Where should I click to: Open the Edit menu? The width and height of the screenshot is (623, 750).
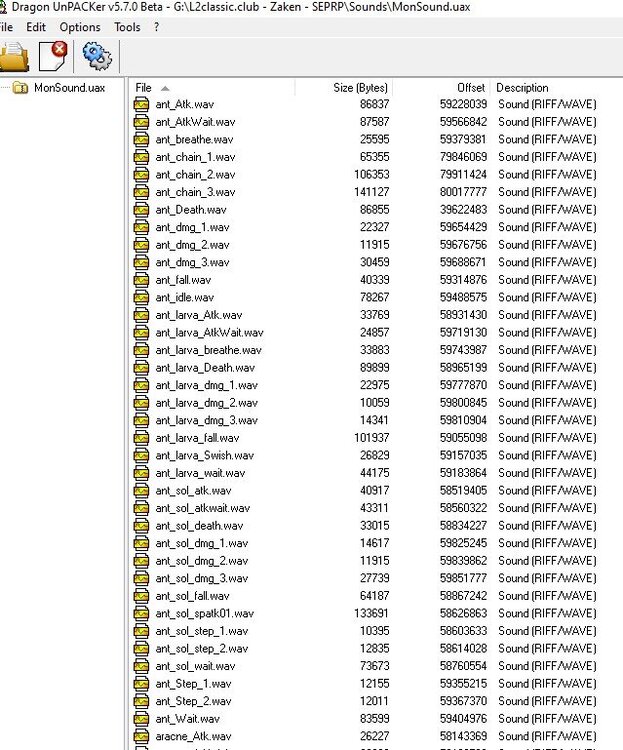click(36, 27)
